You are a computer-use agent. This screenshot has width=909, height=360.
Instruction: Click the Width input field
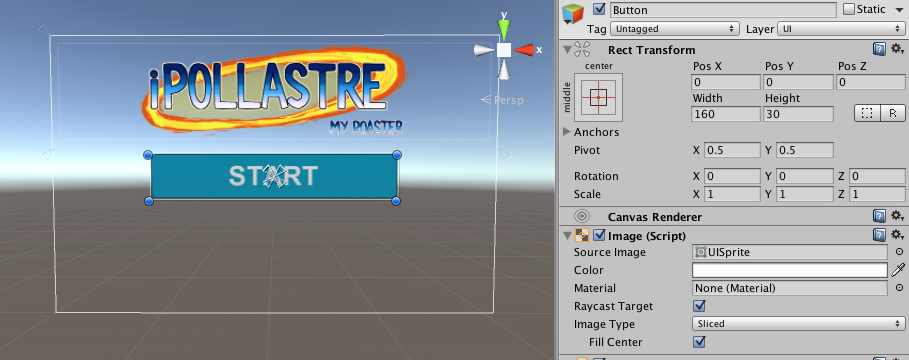pyautogui.click(x=726, y=114)
